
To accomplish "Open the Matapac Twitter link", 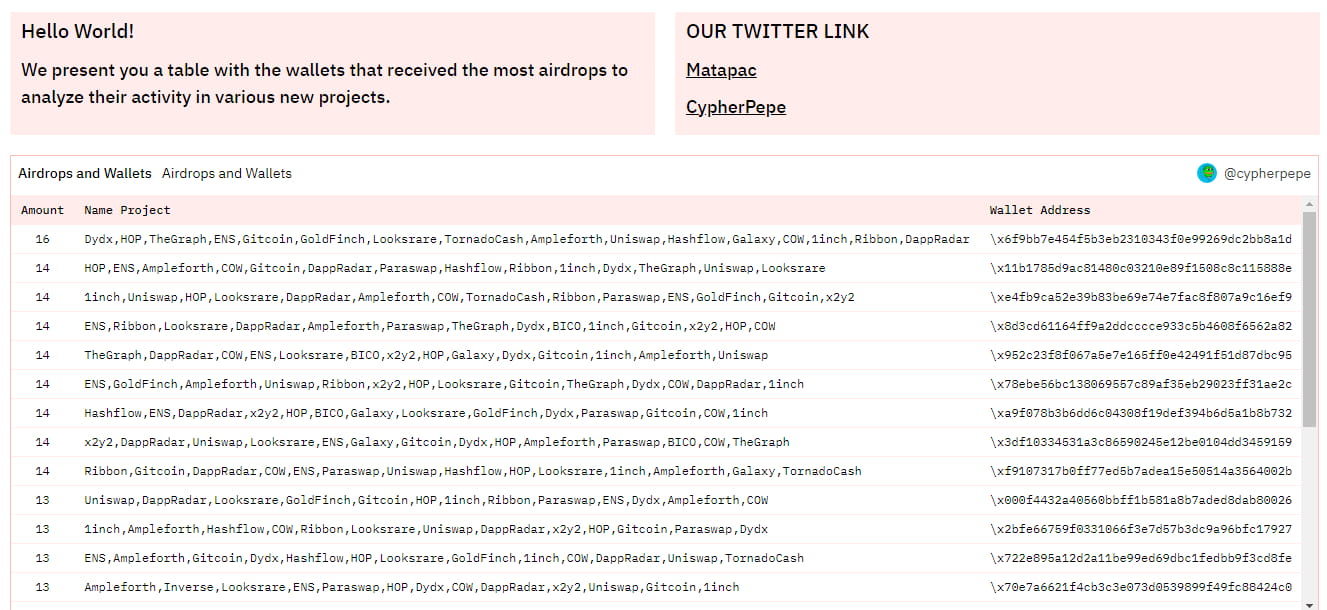I will click(x=721, y=70).
